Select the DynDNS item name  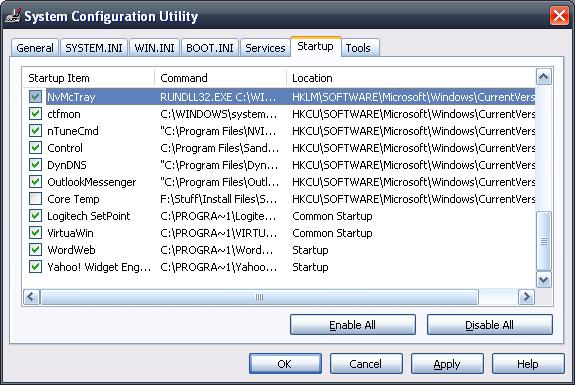pyautogui.click(x=67, y=165)
